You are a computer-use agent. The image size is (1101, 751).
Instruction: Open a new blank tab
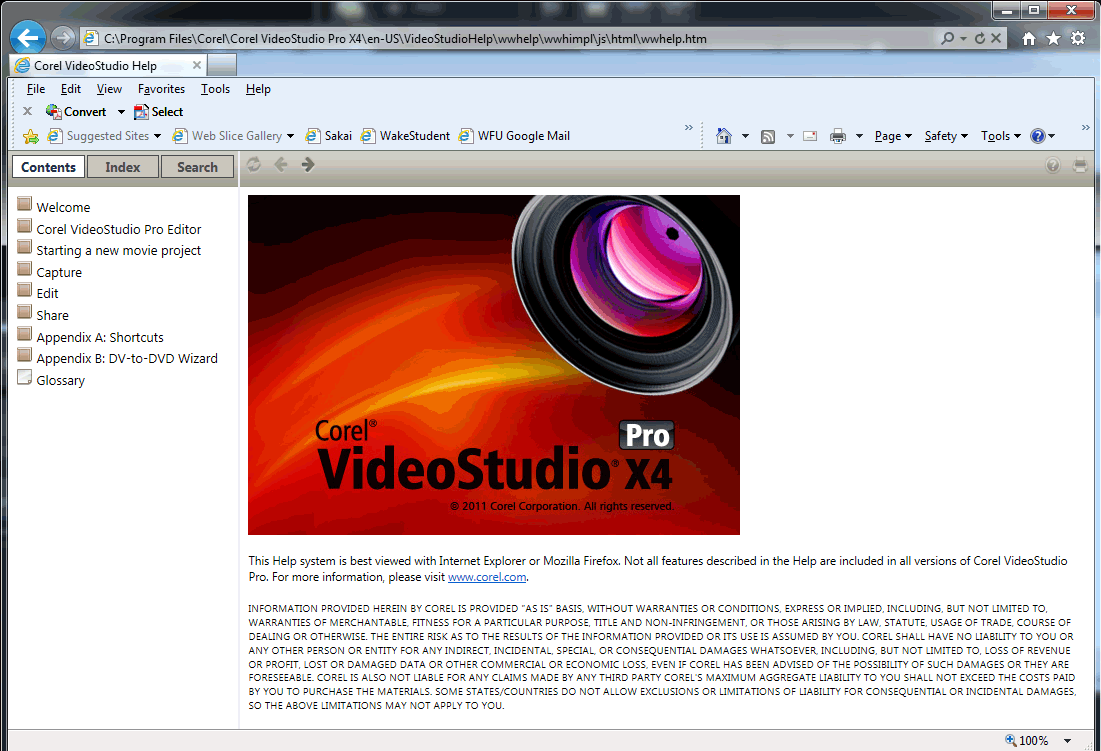(222, 65)
